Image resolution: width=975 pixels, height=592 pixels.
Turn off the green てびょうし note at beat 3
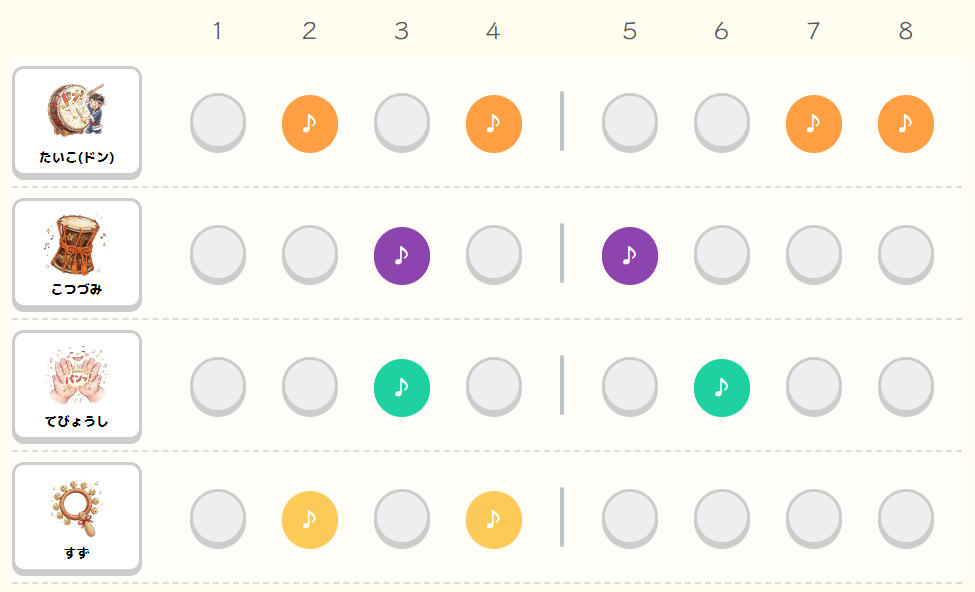pyautogui.click(x=402, y=387)
